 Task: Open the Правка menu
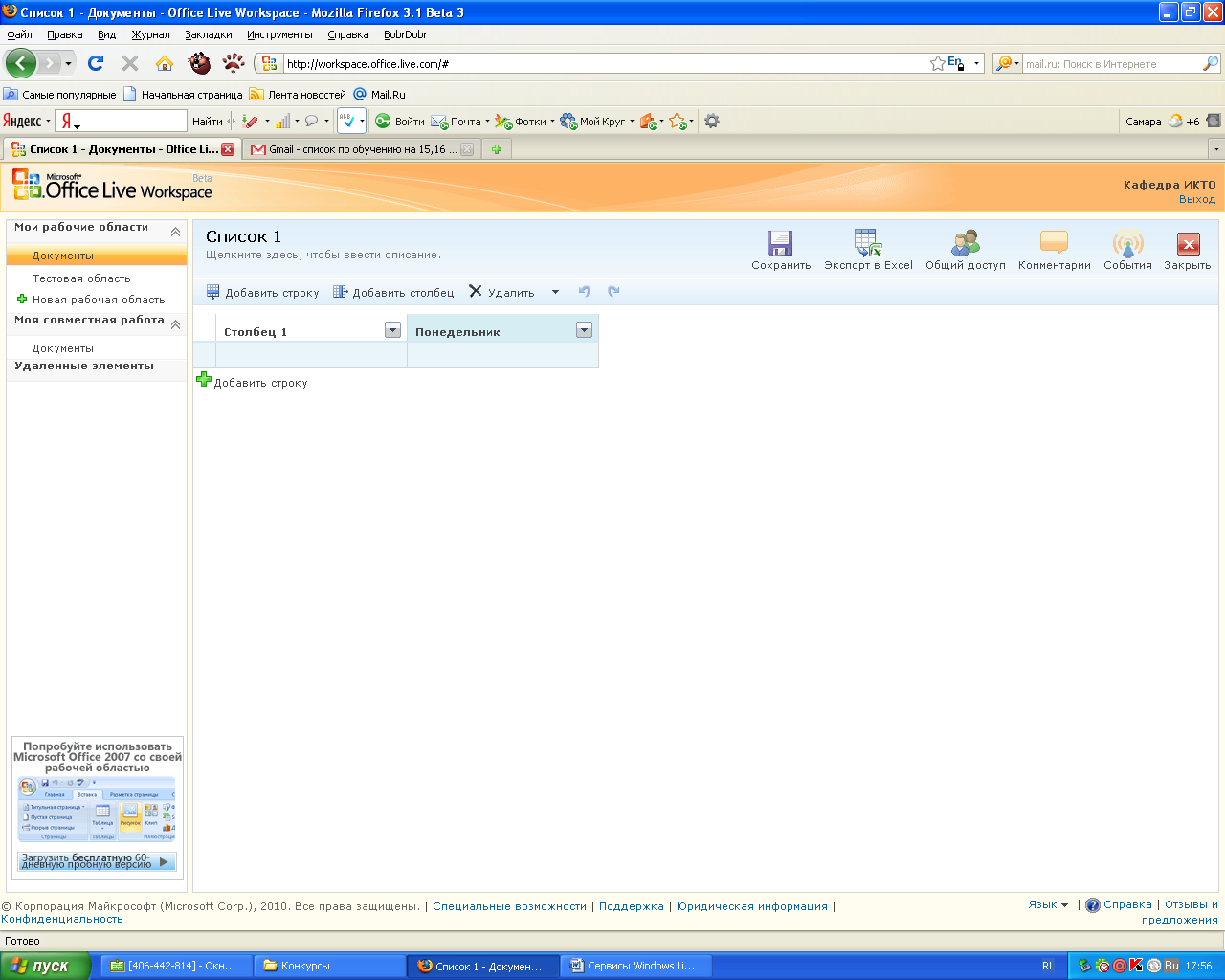point(65,34)
